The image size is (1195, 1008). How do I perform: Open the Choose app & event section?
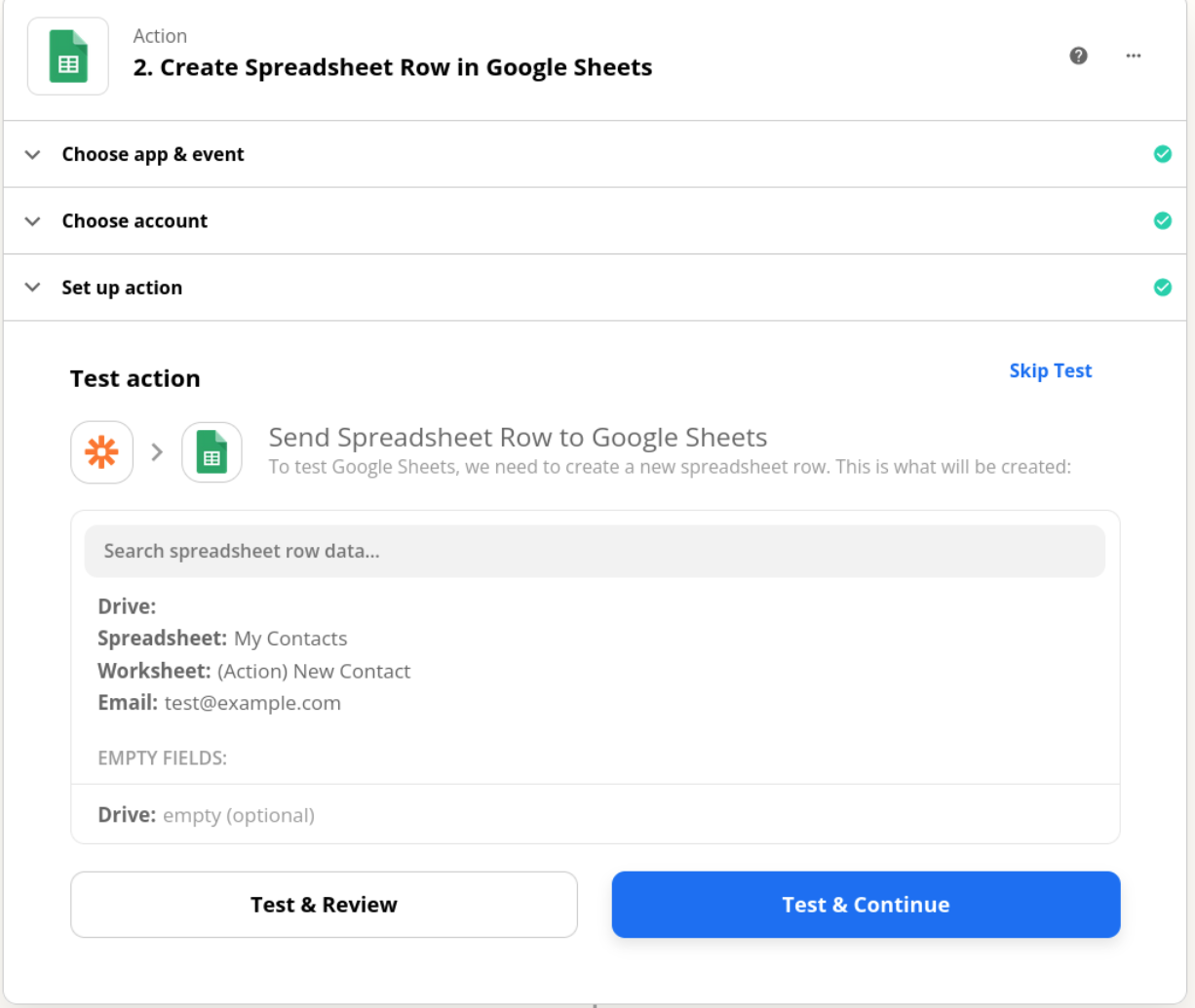click(153, 154)
